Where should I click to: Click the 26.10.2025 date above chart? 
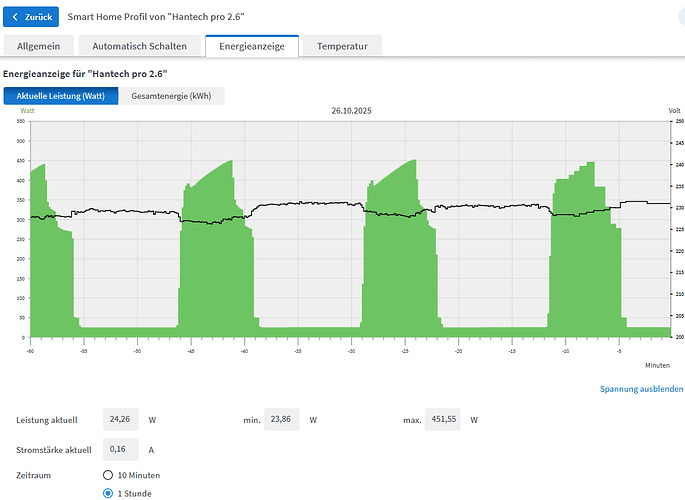pos(351,111)
